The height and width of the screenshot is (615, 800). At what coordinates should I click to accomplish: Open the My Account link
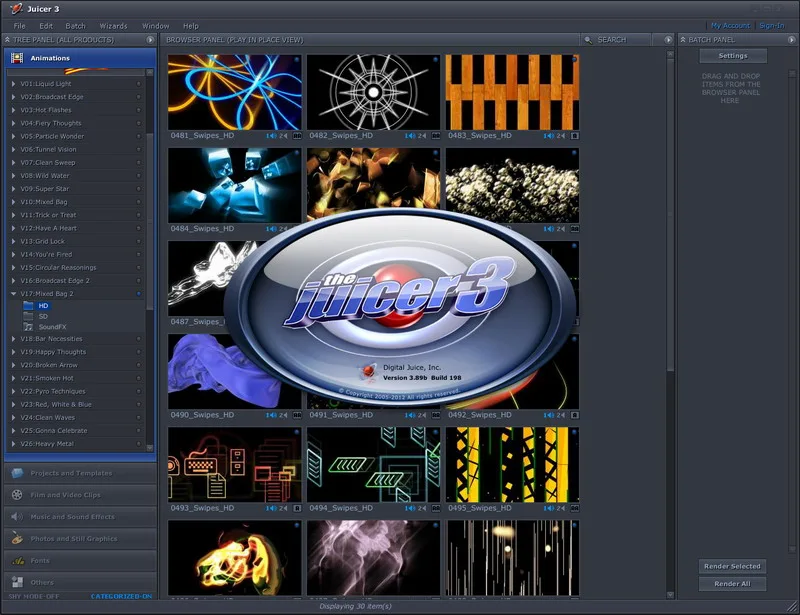pyautogui.click(x=730, y=26)
